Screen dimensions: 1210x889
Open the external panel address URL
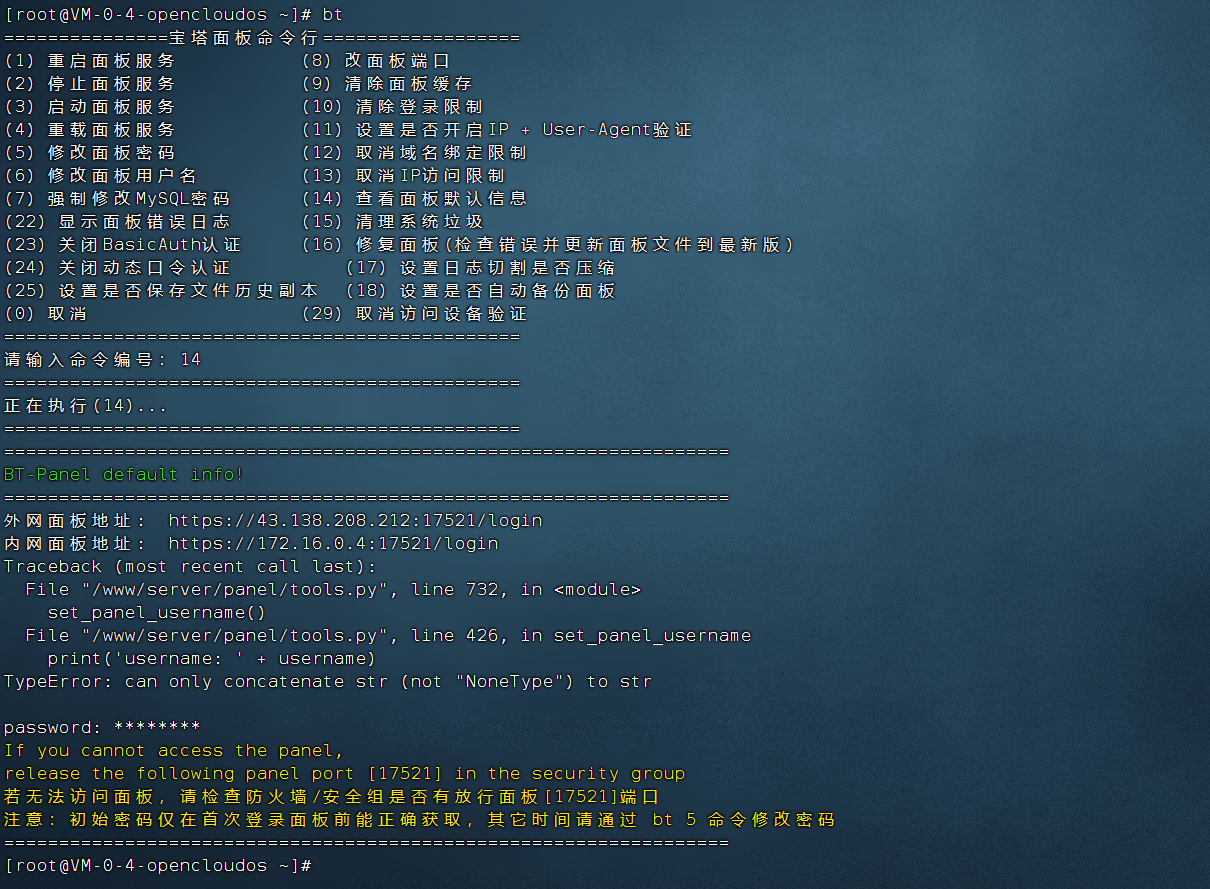[x=355, y=521]
